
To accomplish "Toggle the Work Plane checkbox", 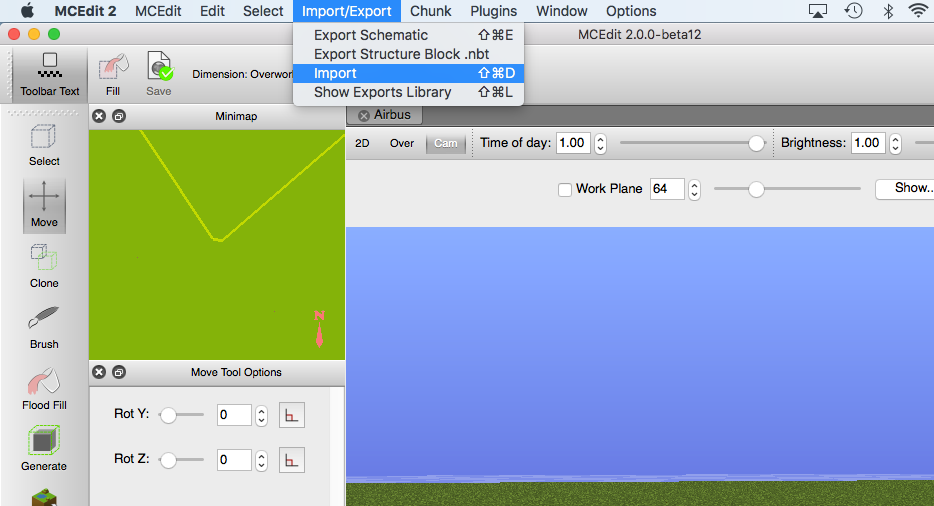I will (565, 190).
